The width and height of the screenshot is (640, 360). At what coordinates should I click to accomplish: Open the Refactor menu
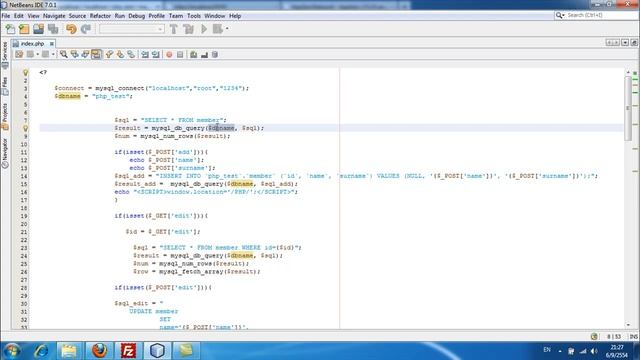pyautogui.click(x=100, y=16)
